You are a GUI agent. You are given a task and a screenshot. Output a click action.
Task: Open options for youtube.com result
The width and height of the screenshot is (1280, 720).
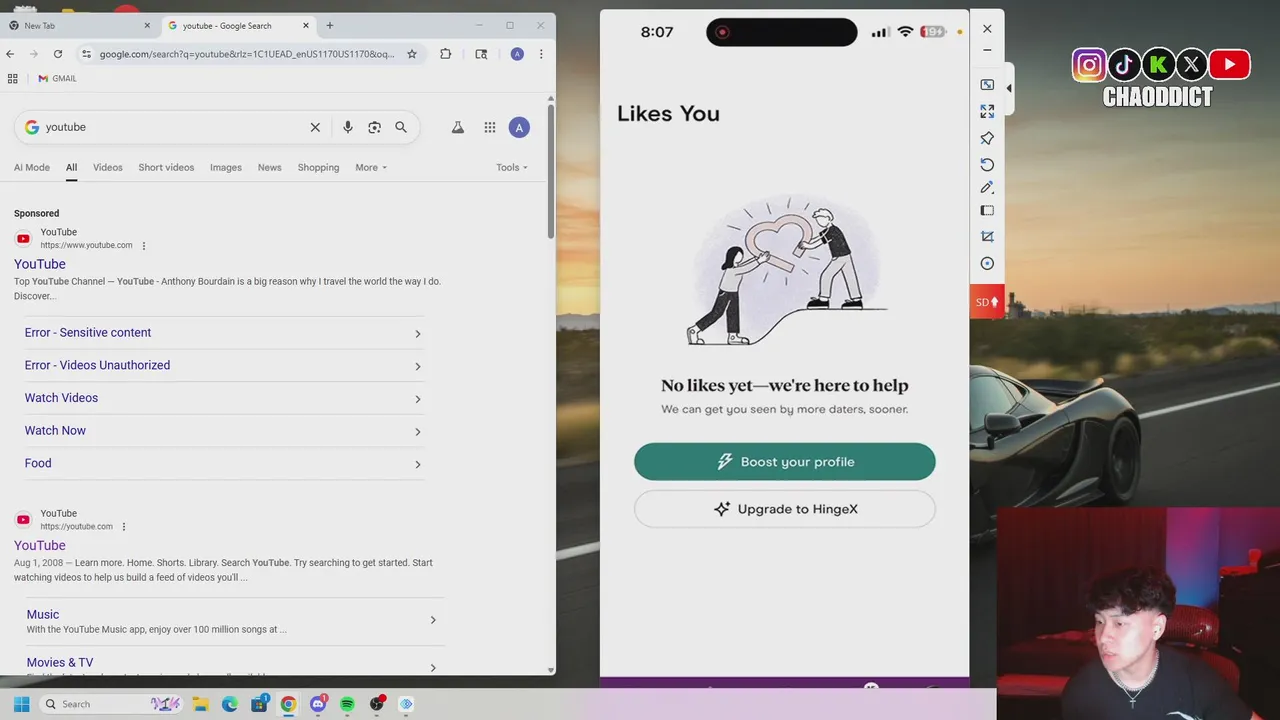coord(124,527)
